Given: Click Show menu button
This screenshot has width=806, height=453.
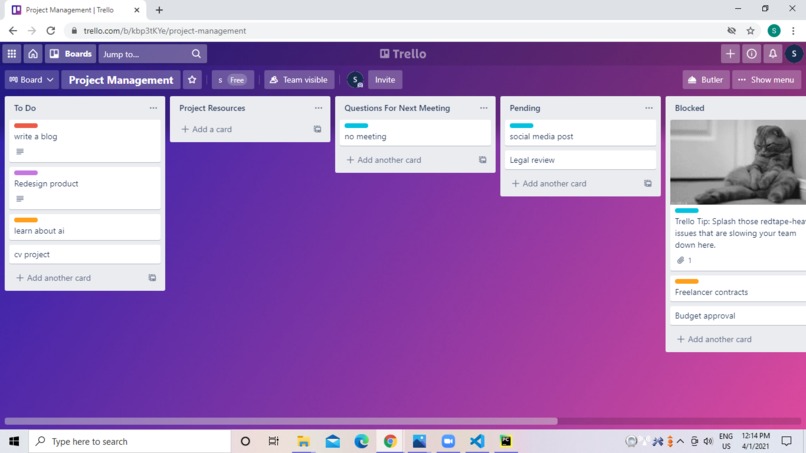Looking at the screenshot, I should 766,80.
